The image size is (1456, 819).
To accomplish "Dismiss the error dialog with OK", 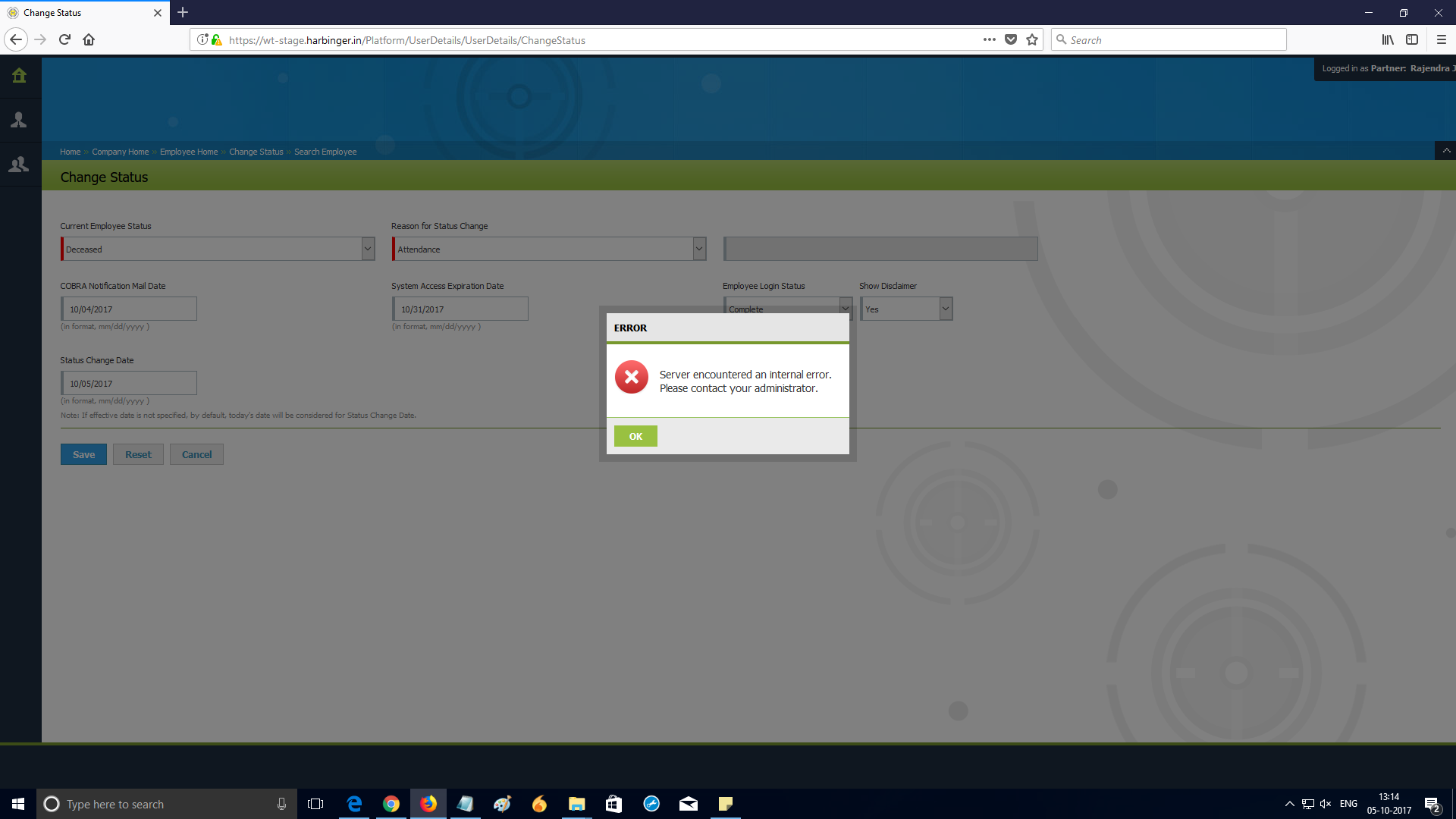I will pyautogui.click(x=635, y=436).
